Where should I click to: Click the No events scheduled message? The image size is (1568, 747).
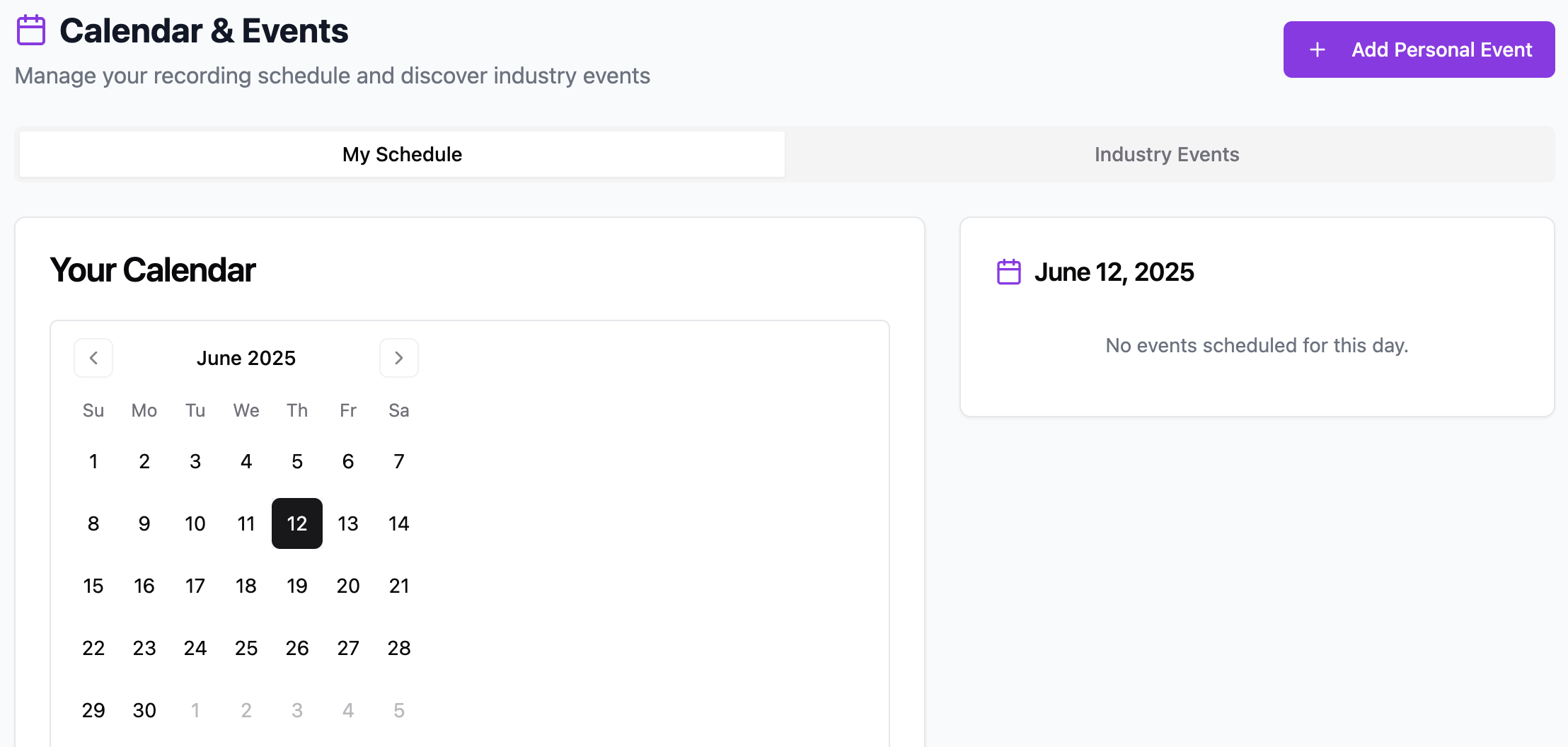coord(1257,345)
